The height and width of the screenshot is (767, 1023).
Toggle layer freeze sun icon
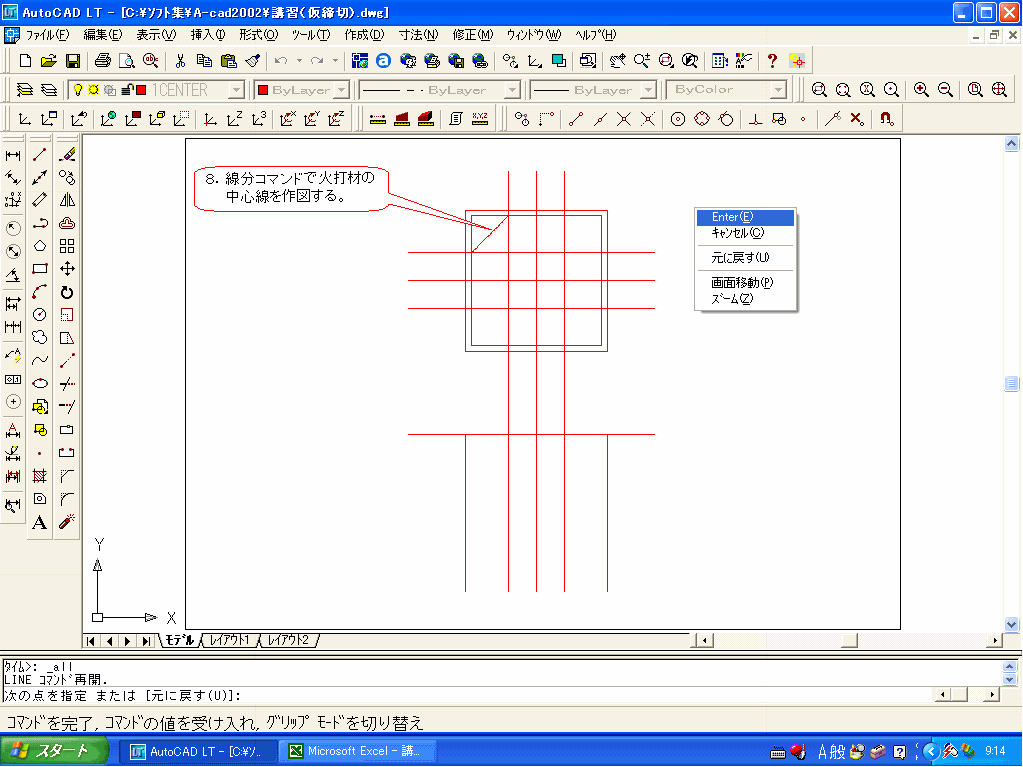click(x=93, y=89)
